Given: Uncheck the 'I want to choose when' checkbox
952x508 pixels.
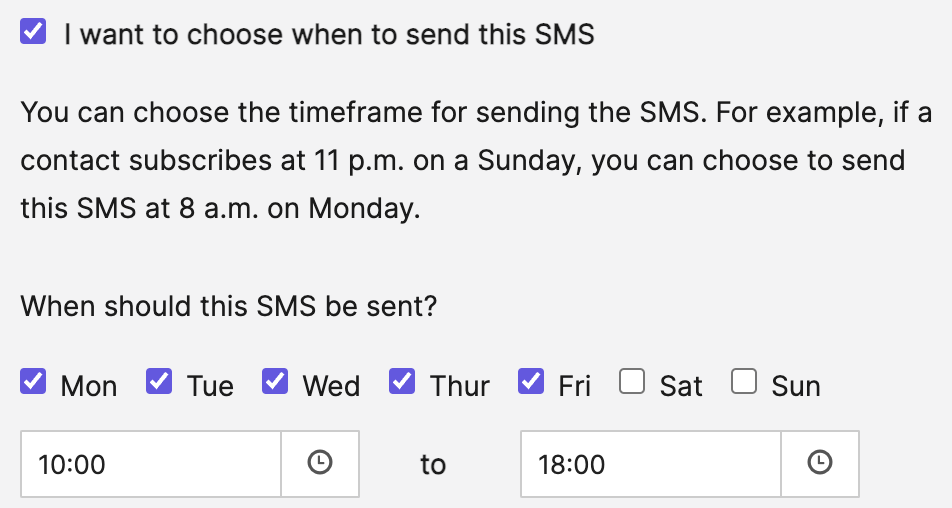Looking at the screenshot, I should click(x=33, y=31).
